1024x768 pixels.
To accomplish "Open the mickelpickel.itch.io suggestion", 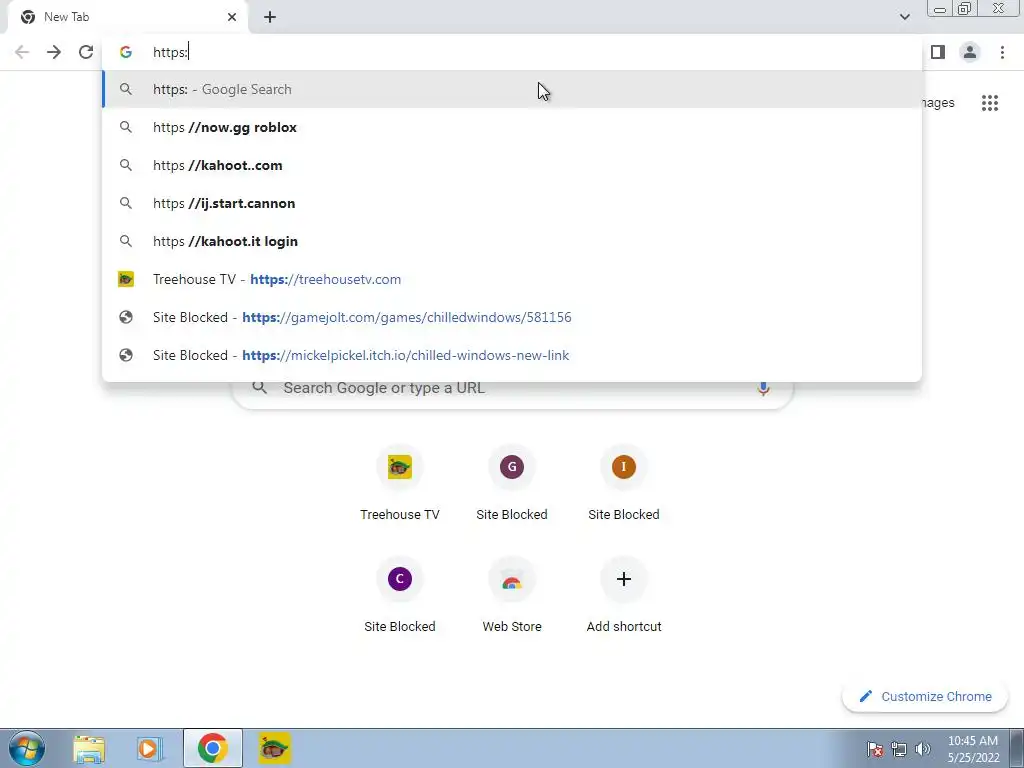I will pos(511,355).
